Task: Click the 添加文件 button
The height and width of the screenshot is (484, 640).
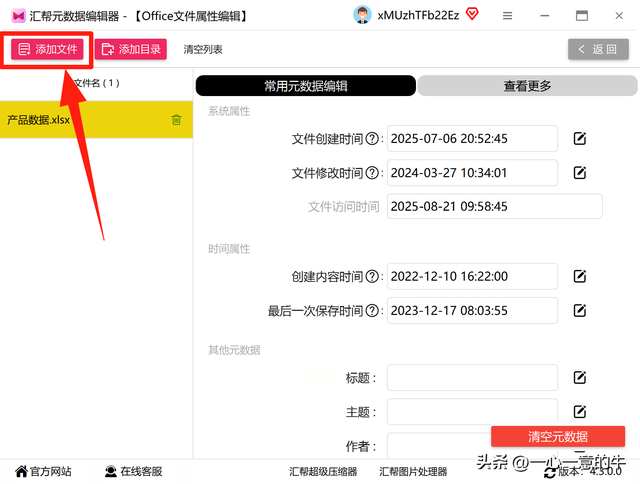Action: coord(47,49)
